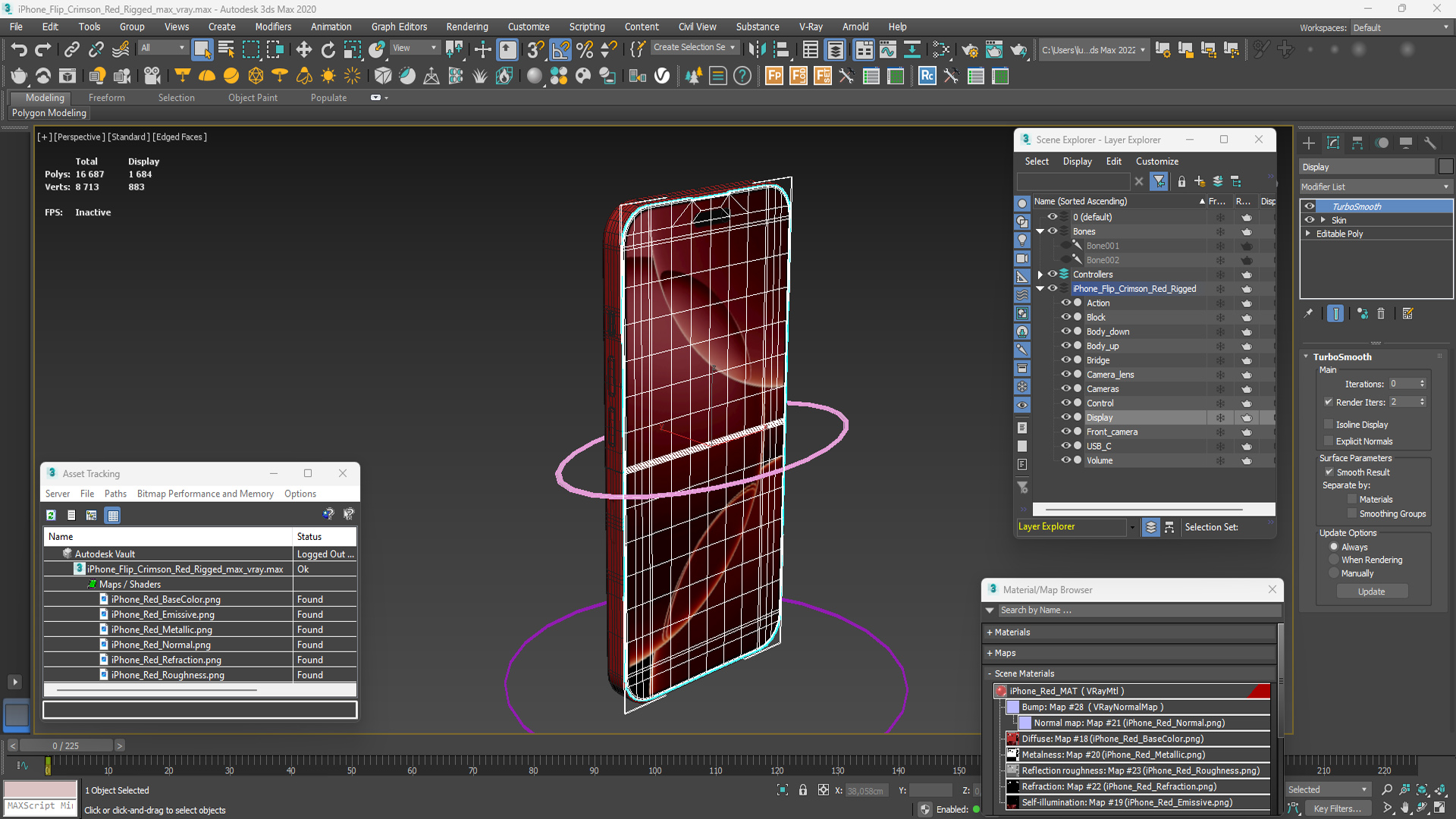Viewport: 1456px width, 819px height.
Task: Enable Explicit Normals checkbox
Action: point(1329,441)
